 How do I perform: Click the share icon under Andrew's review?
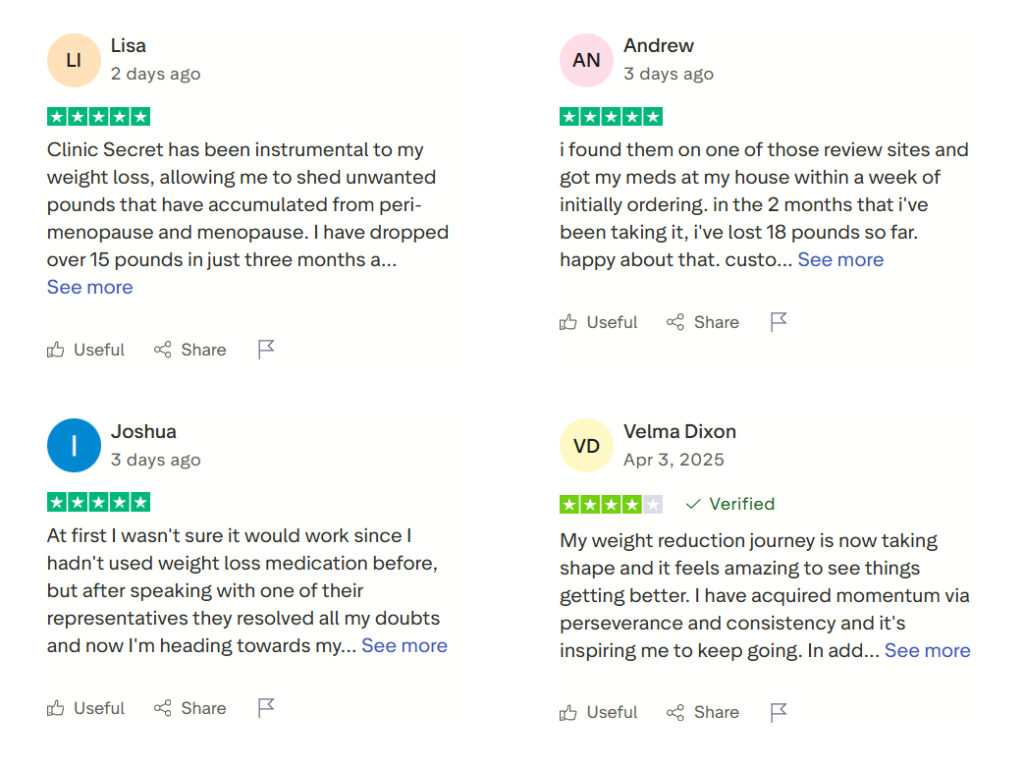tap(676, 322)
